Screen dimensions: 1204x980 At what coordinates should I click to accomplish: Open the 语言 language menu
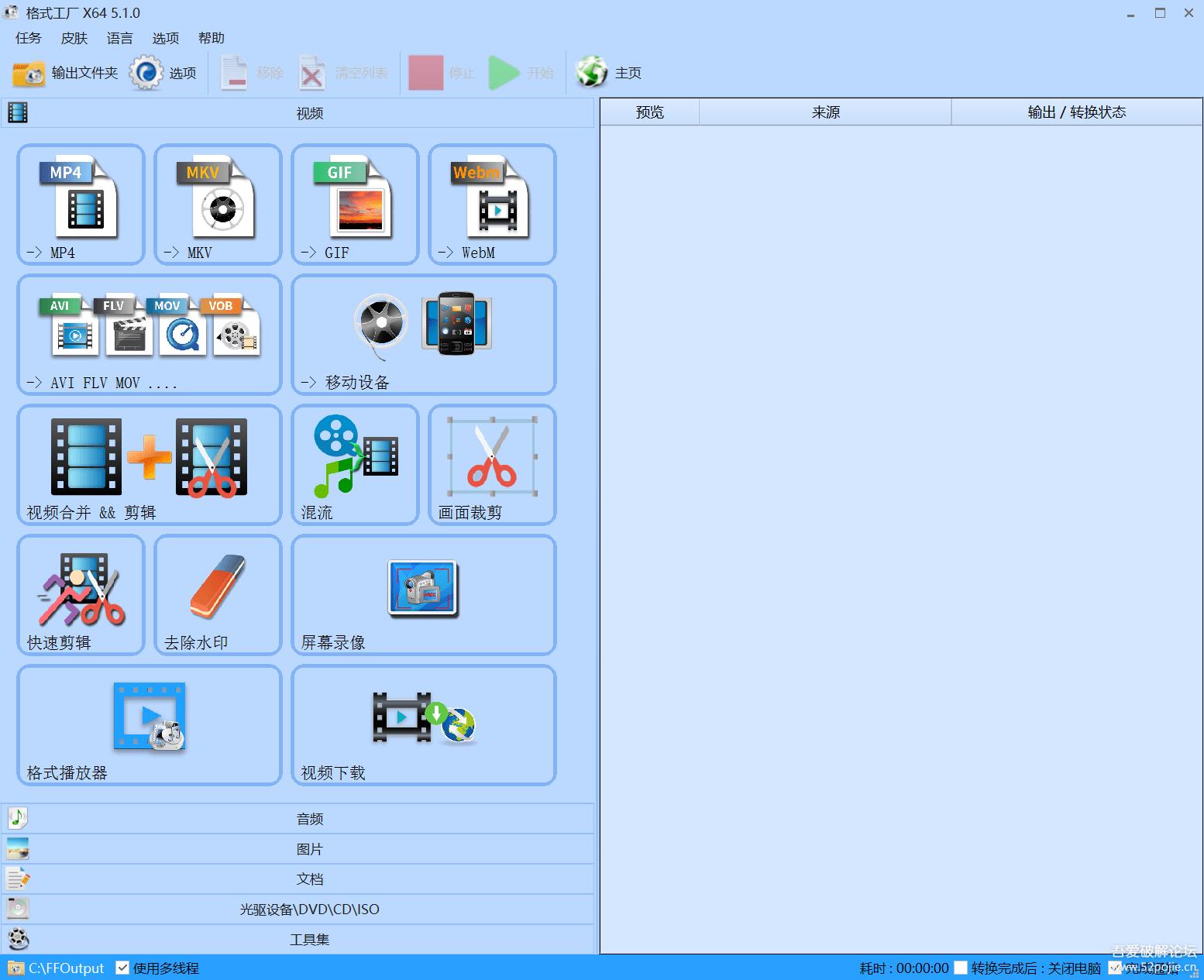[119, 38]
